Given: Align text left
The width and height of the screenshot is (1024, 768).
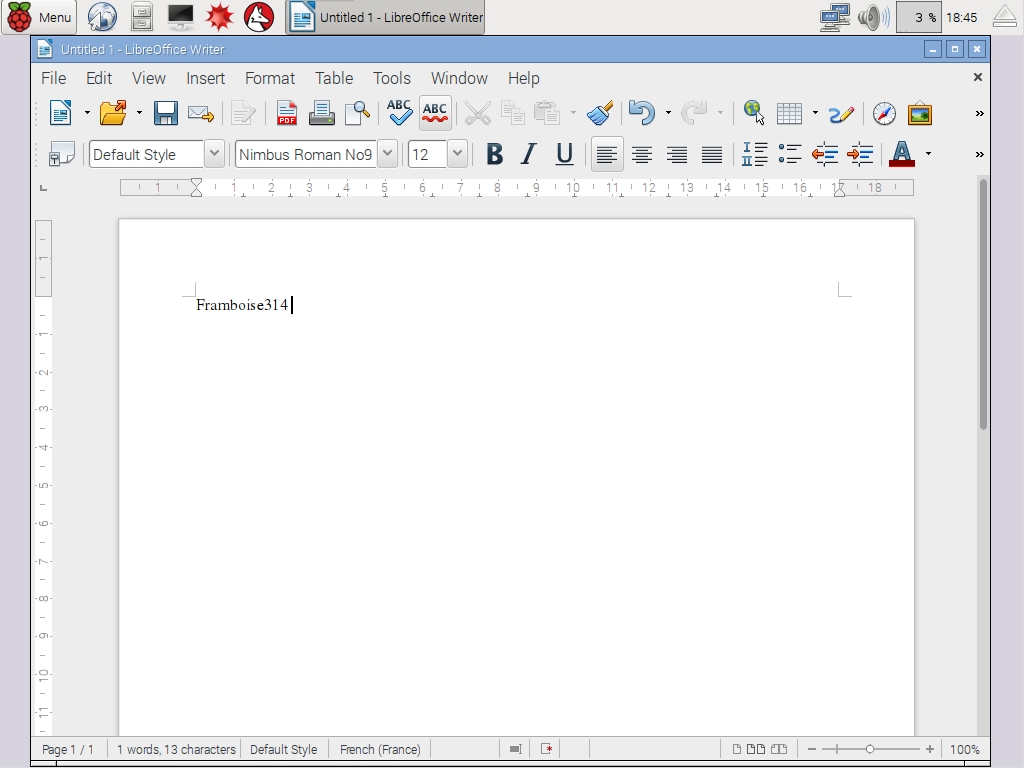Looking at the screenshot, I should (607, 154).
